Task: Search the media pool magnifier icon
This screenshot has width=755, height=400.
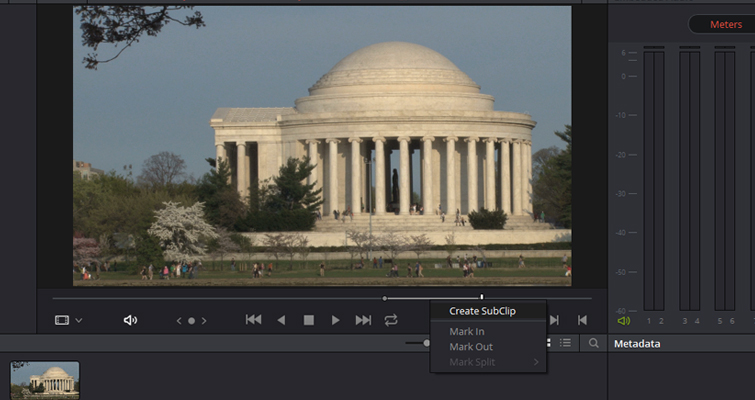Action: coord(593,343)
